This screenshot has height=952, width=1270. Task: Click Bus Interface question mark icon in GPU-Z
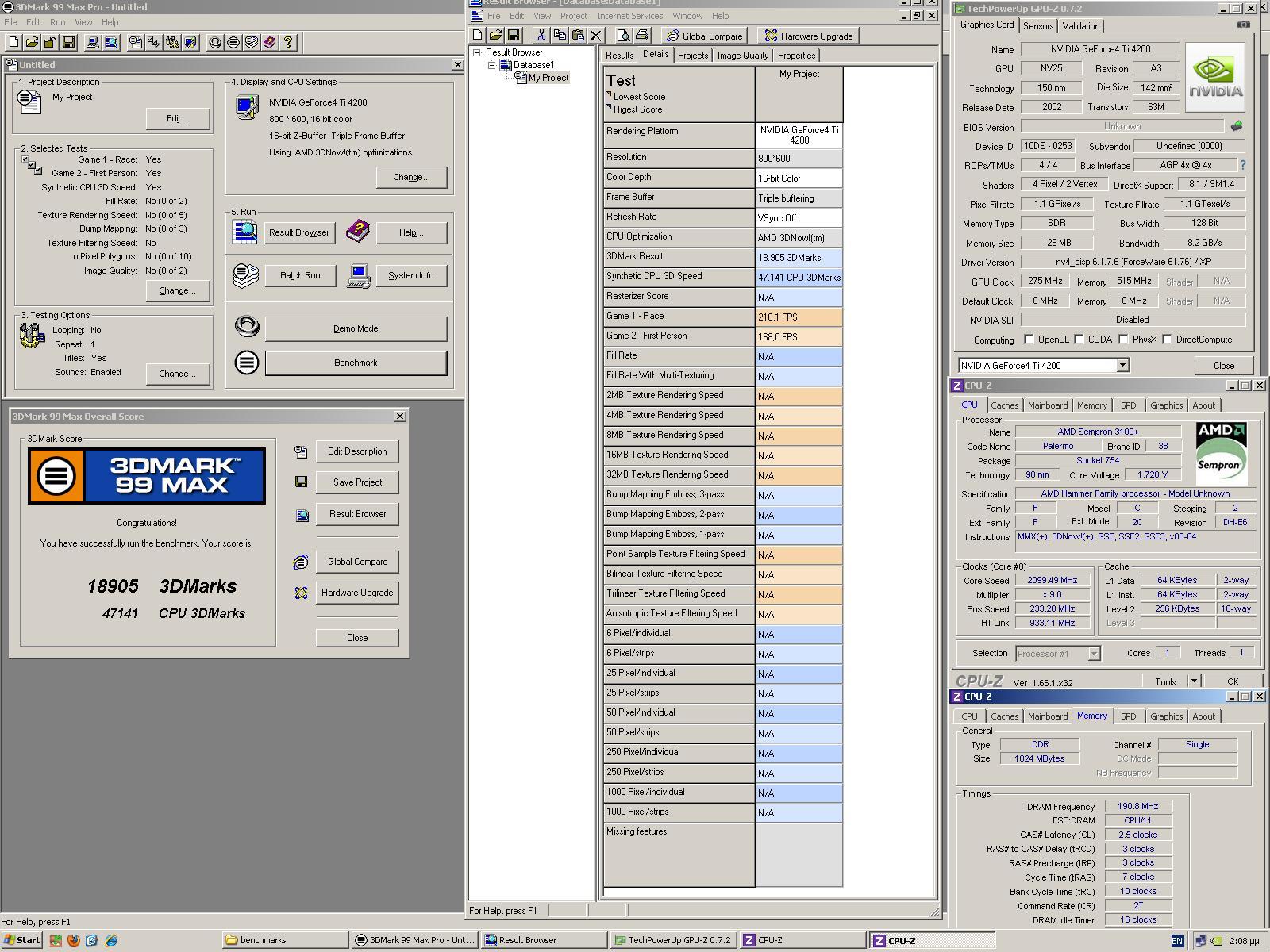pyautogui.click(x=1242, y=165)
